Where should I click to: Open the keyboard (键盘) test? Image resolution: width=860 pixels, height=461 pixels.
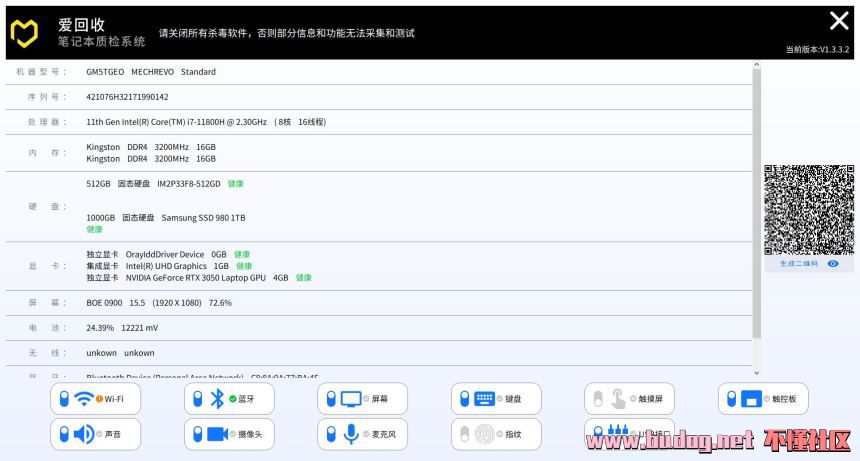pos(484,399)
